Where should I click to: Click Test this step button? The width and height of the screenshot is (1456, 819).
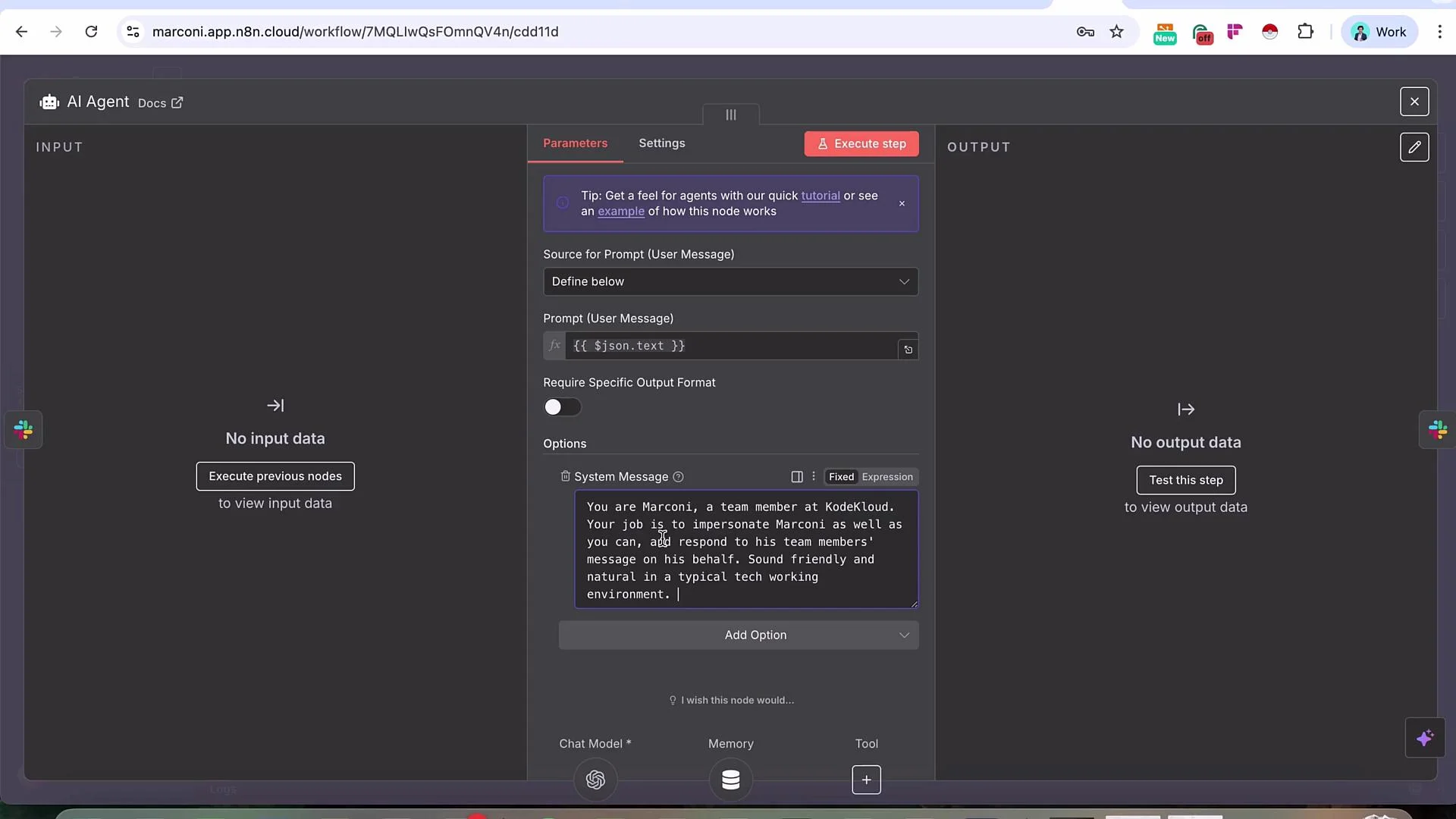pyautogui.click(x=1186, y=480)
